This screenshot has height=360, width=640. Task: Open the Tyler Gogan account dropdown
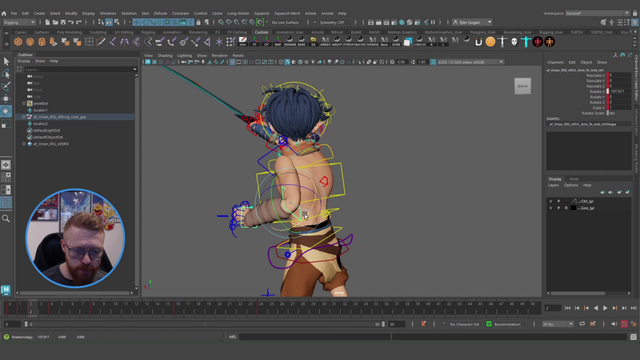point(472,22)
